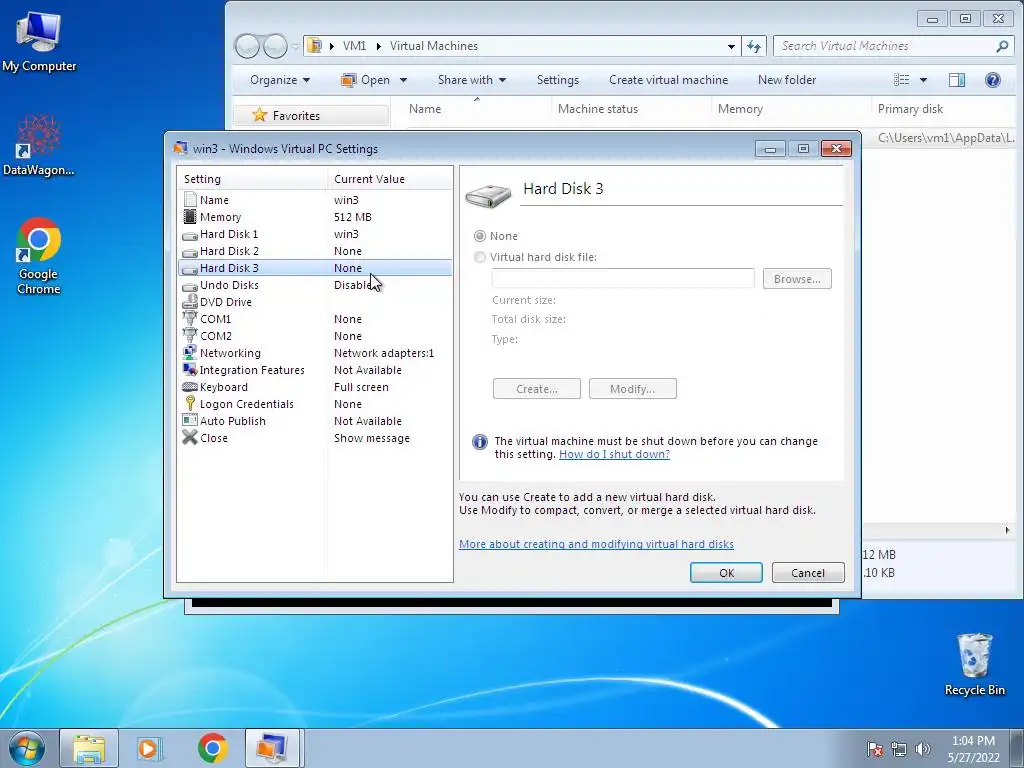Click Explorer horizontal scrollbar right arrow
The width and height of the screenshot is (1024, 768).
point(1008,530)
